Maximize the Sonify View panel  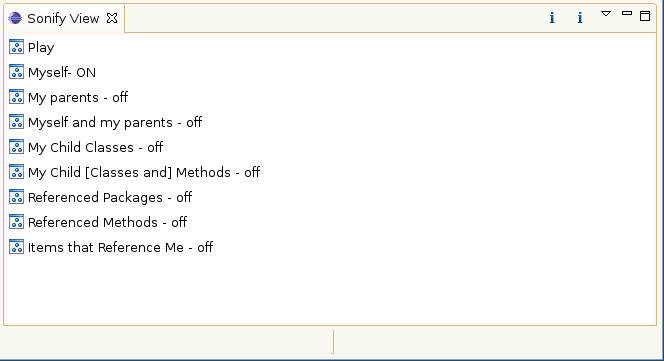645,16
